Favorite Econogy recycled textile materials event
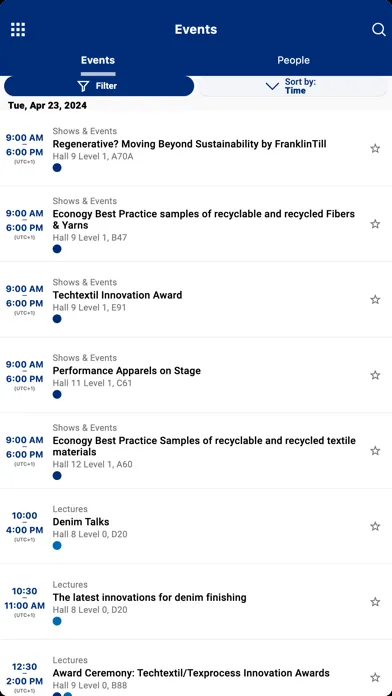392x696 pixels. [x=375, y=451]
